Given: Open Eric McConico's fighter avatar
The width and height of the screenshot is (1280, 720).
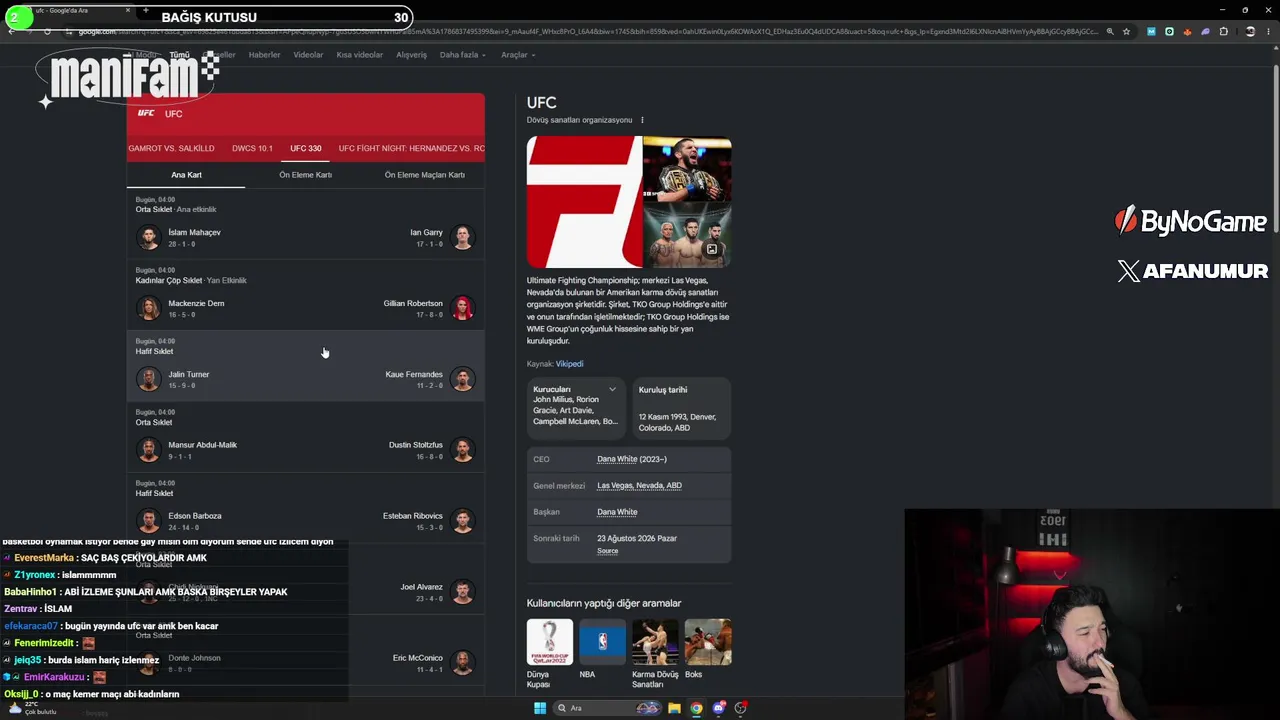Looking at the screenshot, I should pyautogui.click(x=462, y=663).
